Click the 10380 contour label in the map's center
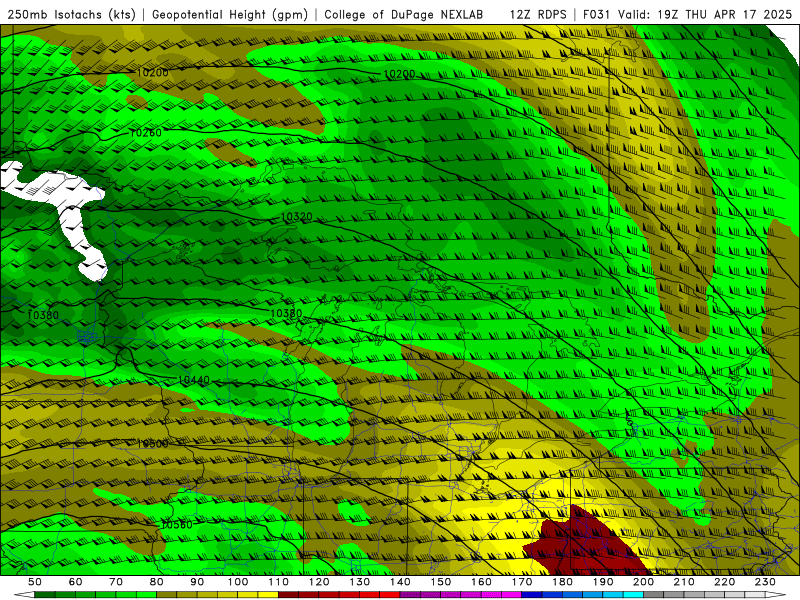Screen dimensions: 800x600 [x=286, y=313]
